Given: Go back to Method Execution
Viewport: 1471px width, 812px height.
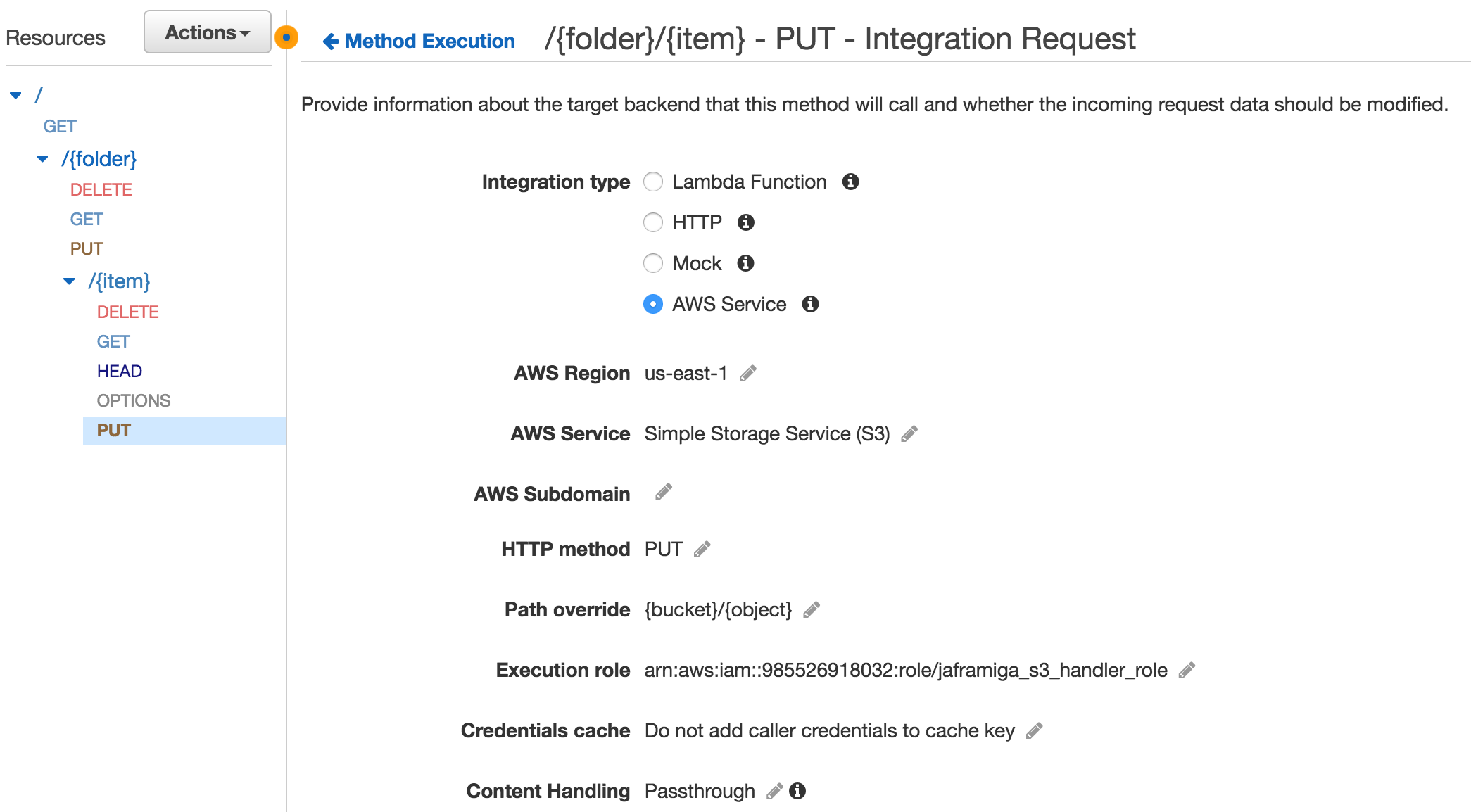Looking at the screenshot, I should click(419, 41).
